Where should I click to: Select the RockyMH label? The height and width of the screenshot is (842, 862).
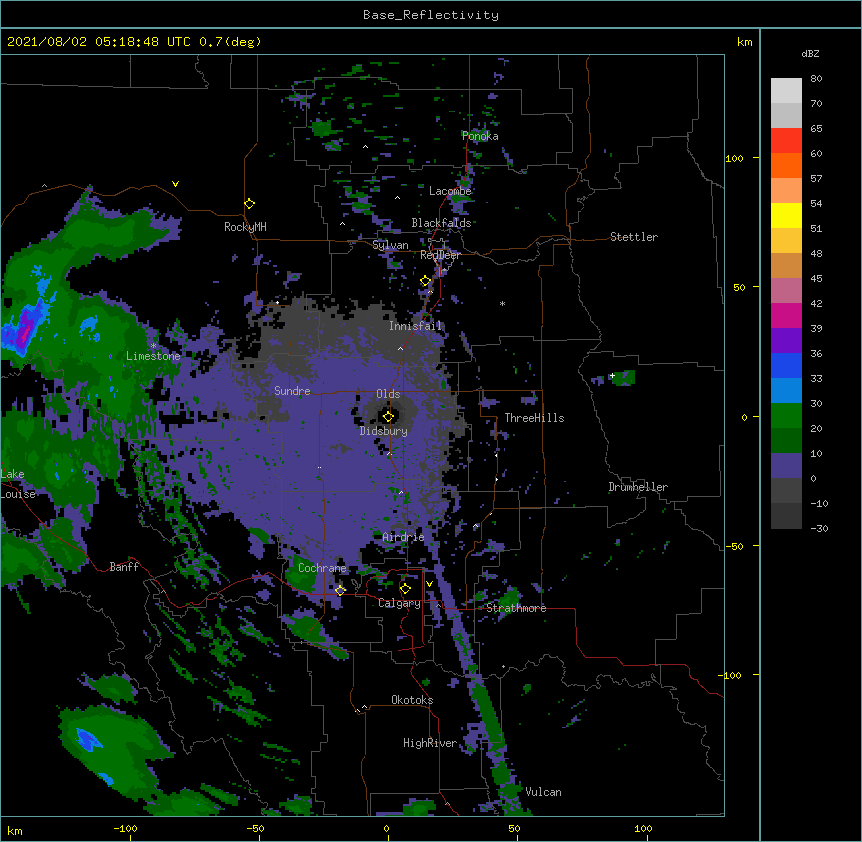pyautogui.click(x=245, y=227)
